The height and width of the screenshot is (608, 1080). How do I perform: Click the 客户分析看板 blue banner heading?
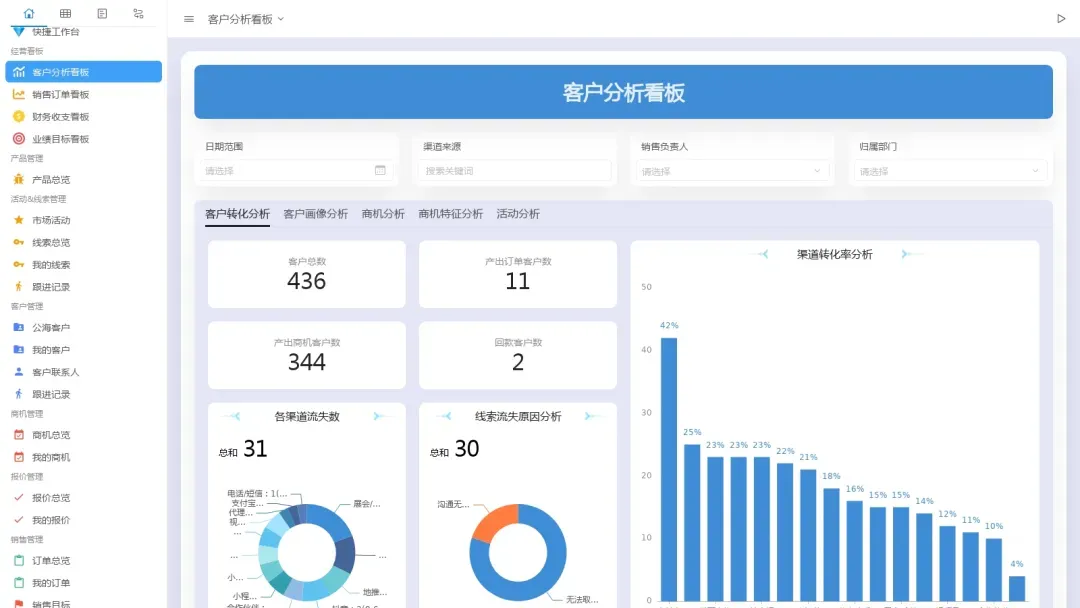click(x=623, y=92)
